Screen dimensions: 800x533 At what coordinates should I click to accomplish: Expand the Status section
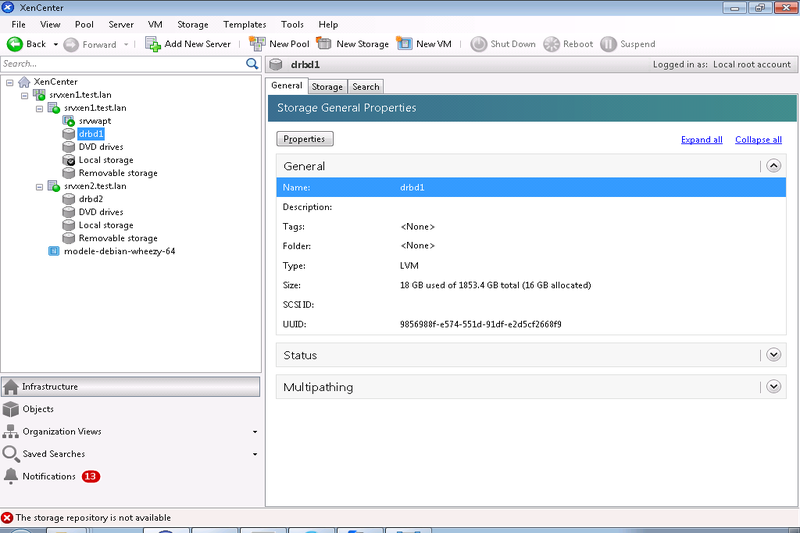coord(773,355)
